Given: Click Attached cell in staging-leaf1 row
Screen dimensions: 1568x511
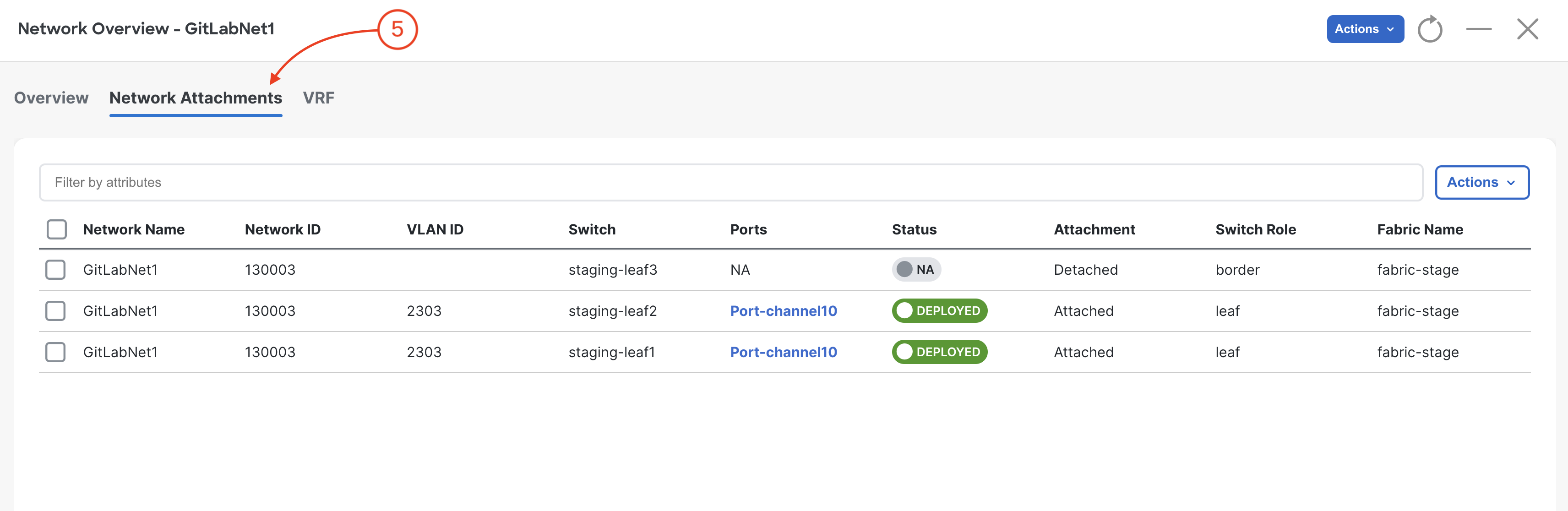Looking at the screenshot, I should click(x=1083, y=352).
